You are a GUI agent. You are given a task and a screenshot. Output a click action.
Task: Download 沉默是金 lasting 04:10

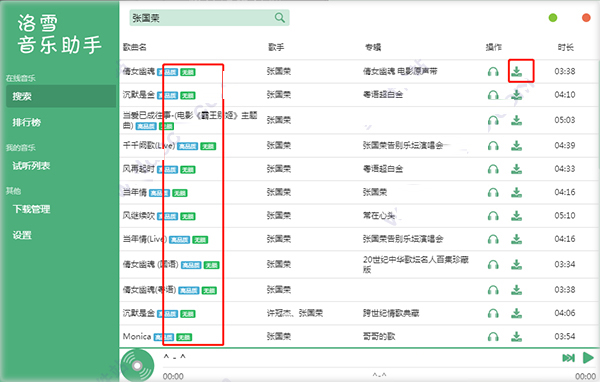pos(517,95)
